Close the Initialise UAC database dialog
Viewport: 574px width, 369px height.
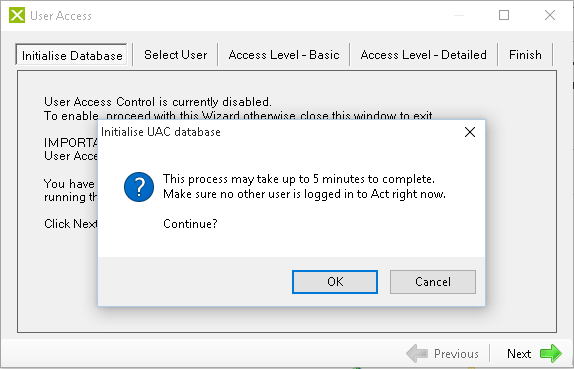pos(470,132)
